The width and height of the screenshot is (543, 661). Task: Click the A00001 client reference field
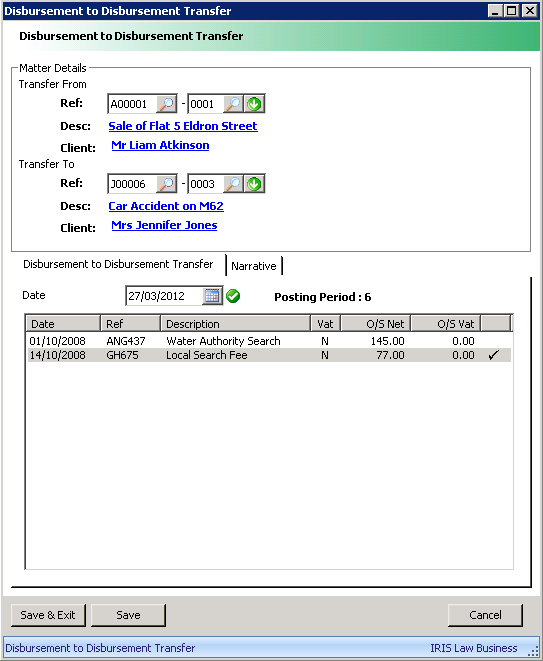point(133,104)
